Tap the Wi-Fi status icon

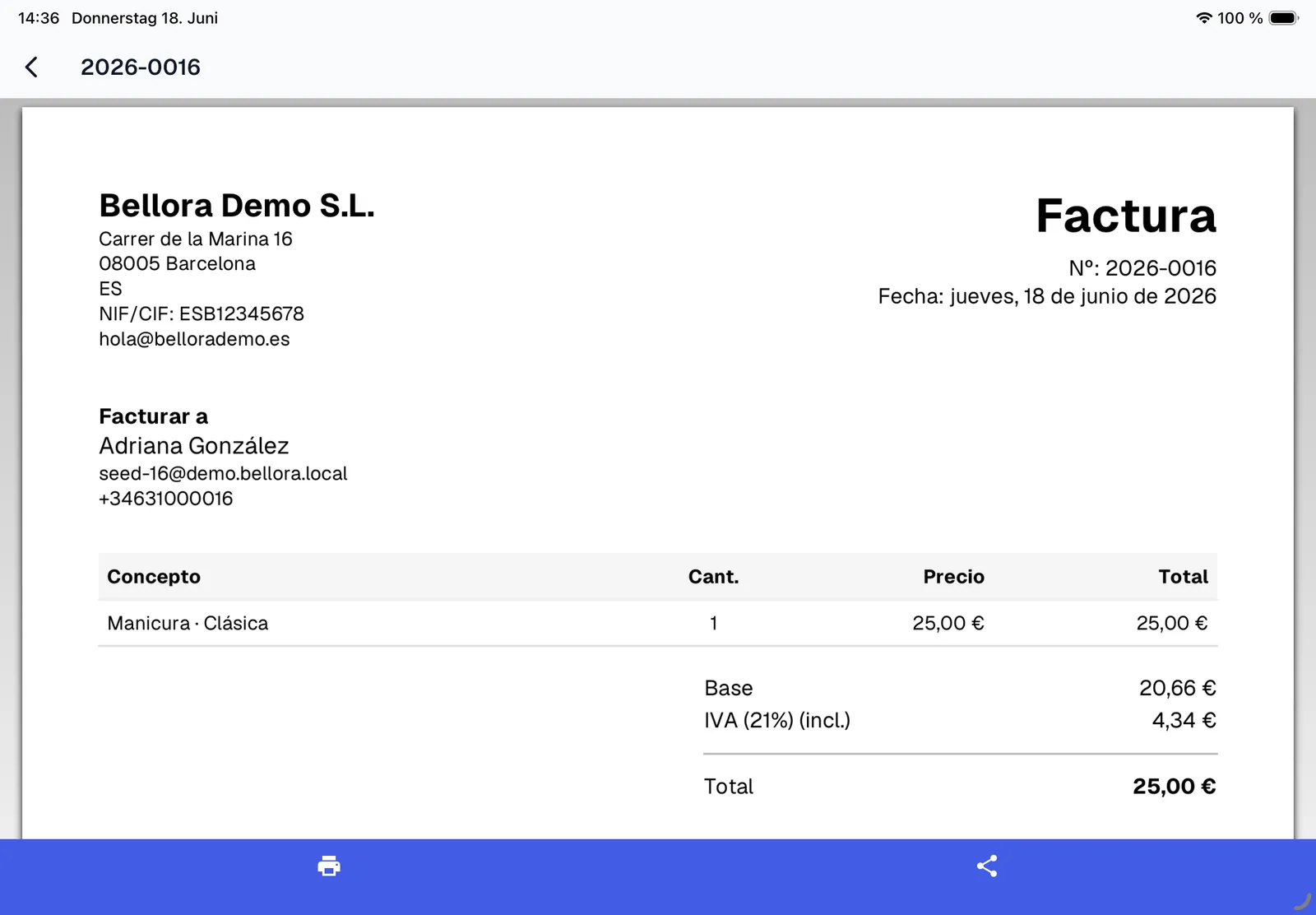click(1204, 18)
